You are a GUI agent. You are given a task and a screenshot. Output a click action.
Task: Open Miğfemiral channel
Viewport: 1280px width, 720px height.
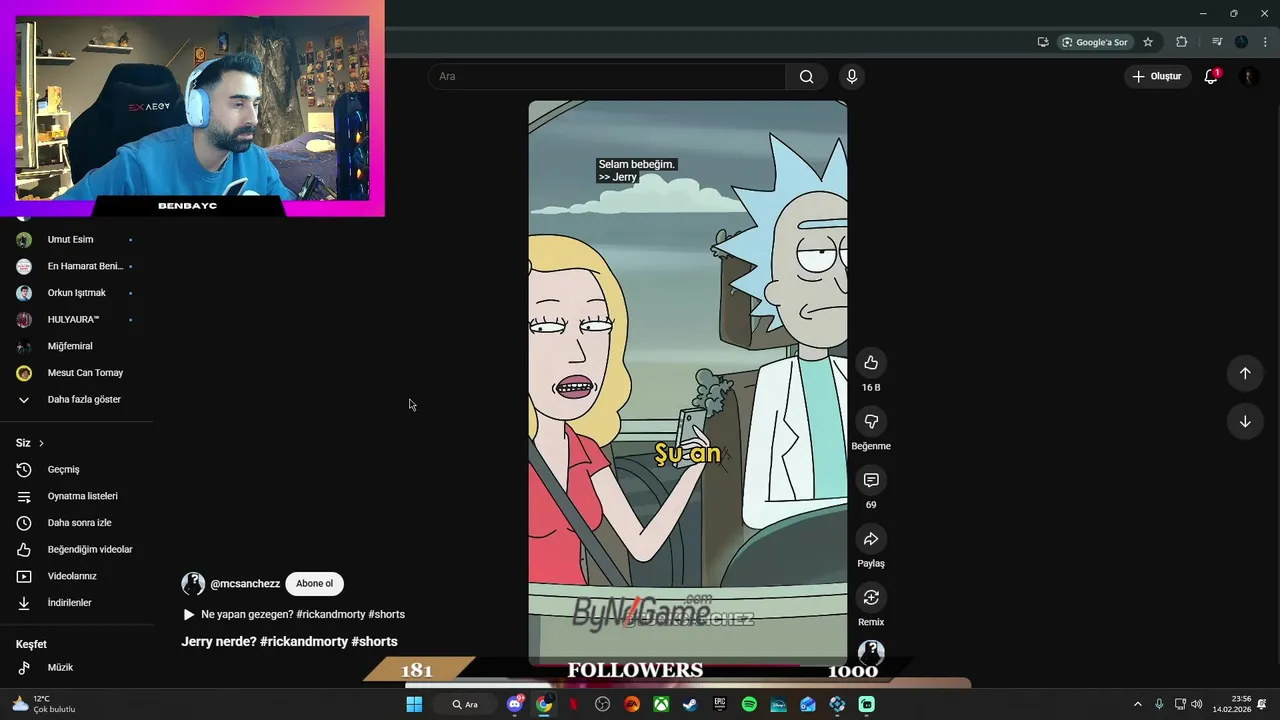[x=70, y=346]
